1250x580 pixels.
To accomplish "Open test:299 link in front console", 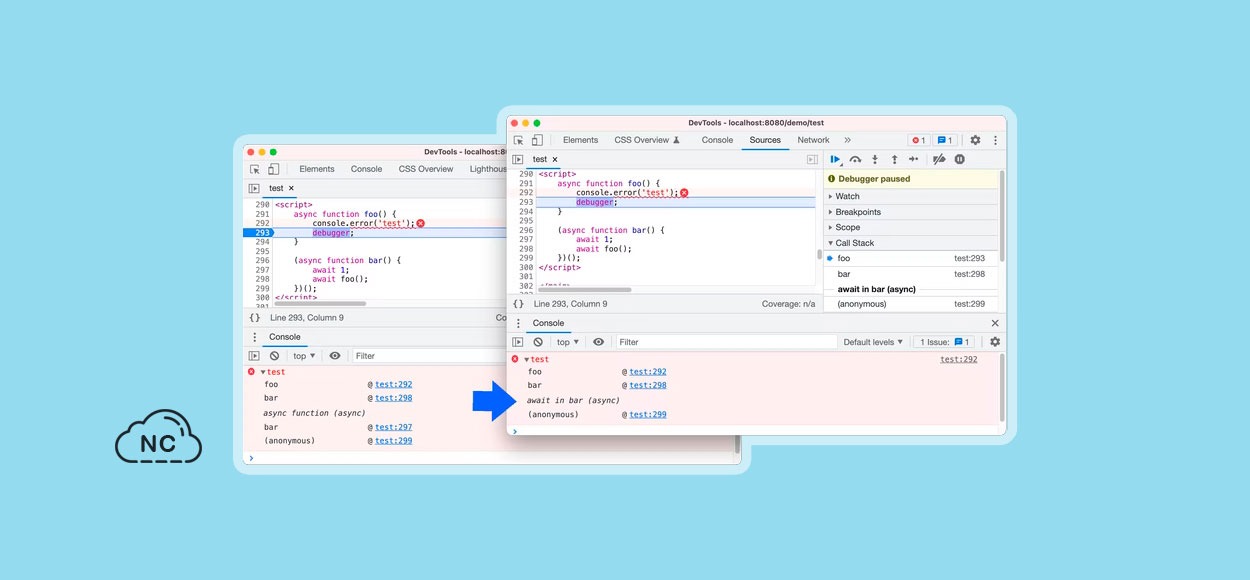I will (x=648, y=414).
